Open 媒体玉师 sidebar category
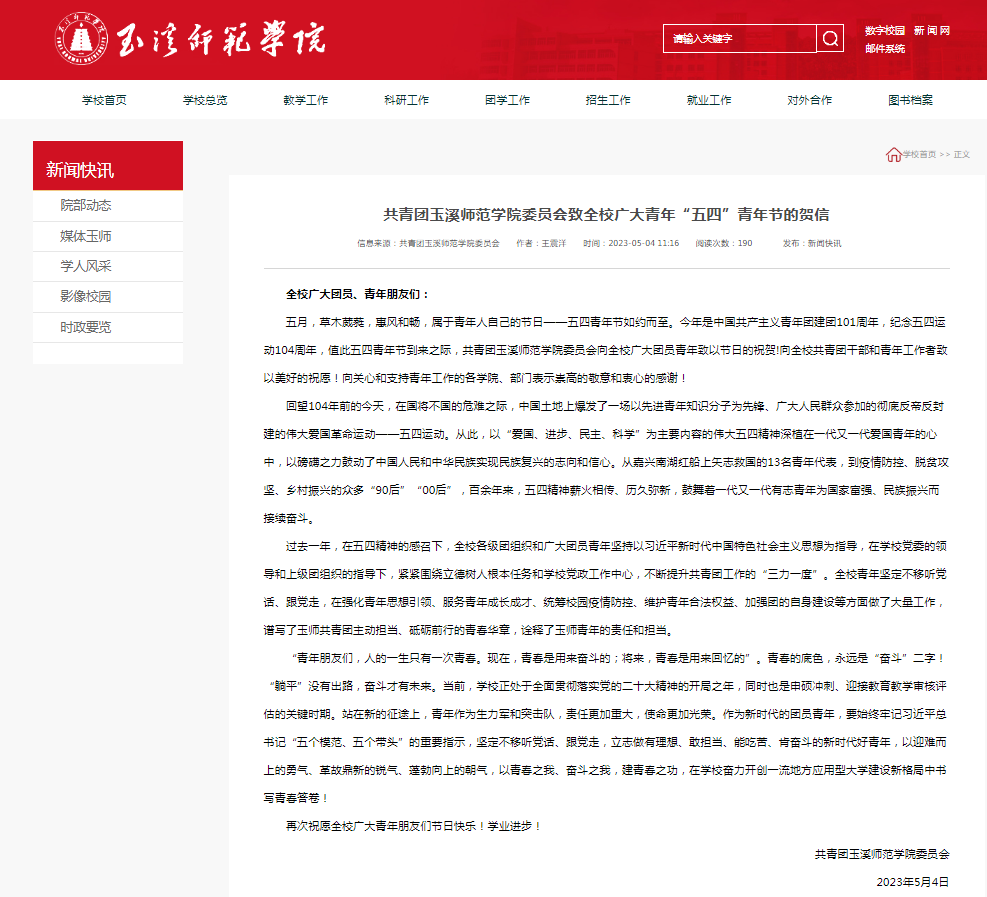The height and width of the screenshot is (897, 987). click(86, 236)
